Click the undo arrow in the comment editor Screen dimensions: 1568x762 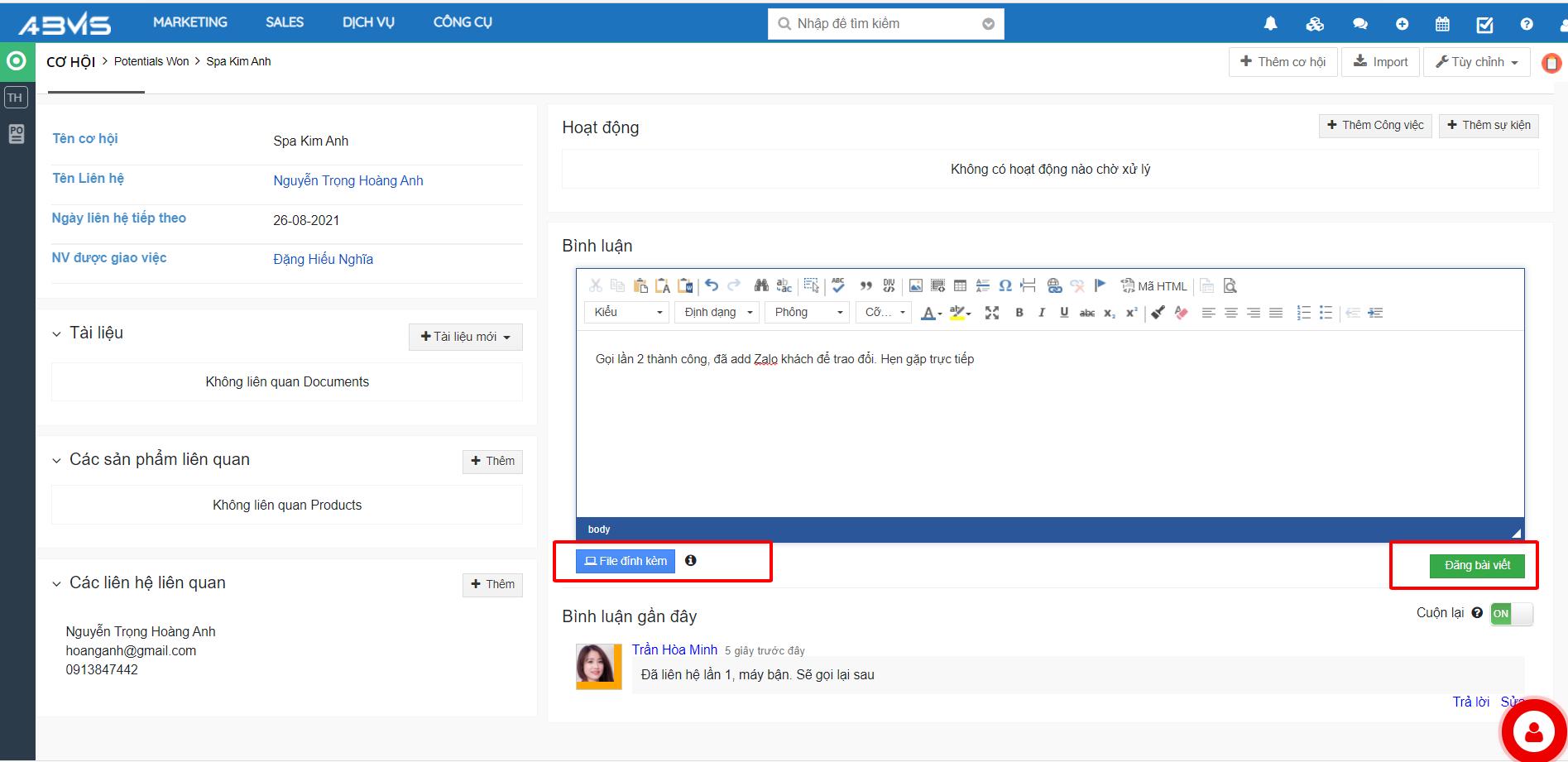pos(712,285)
